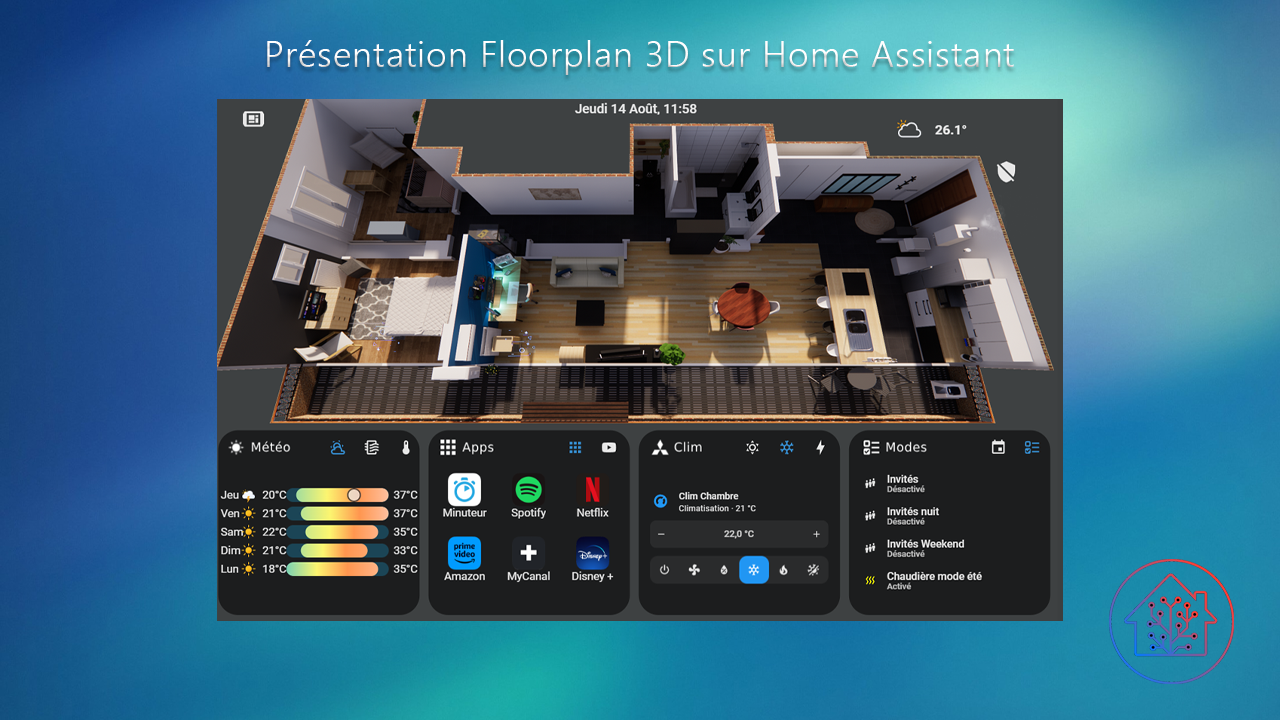Click the house circuit logo in corner

coord(1171,622)
